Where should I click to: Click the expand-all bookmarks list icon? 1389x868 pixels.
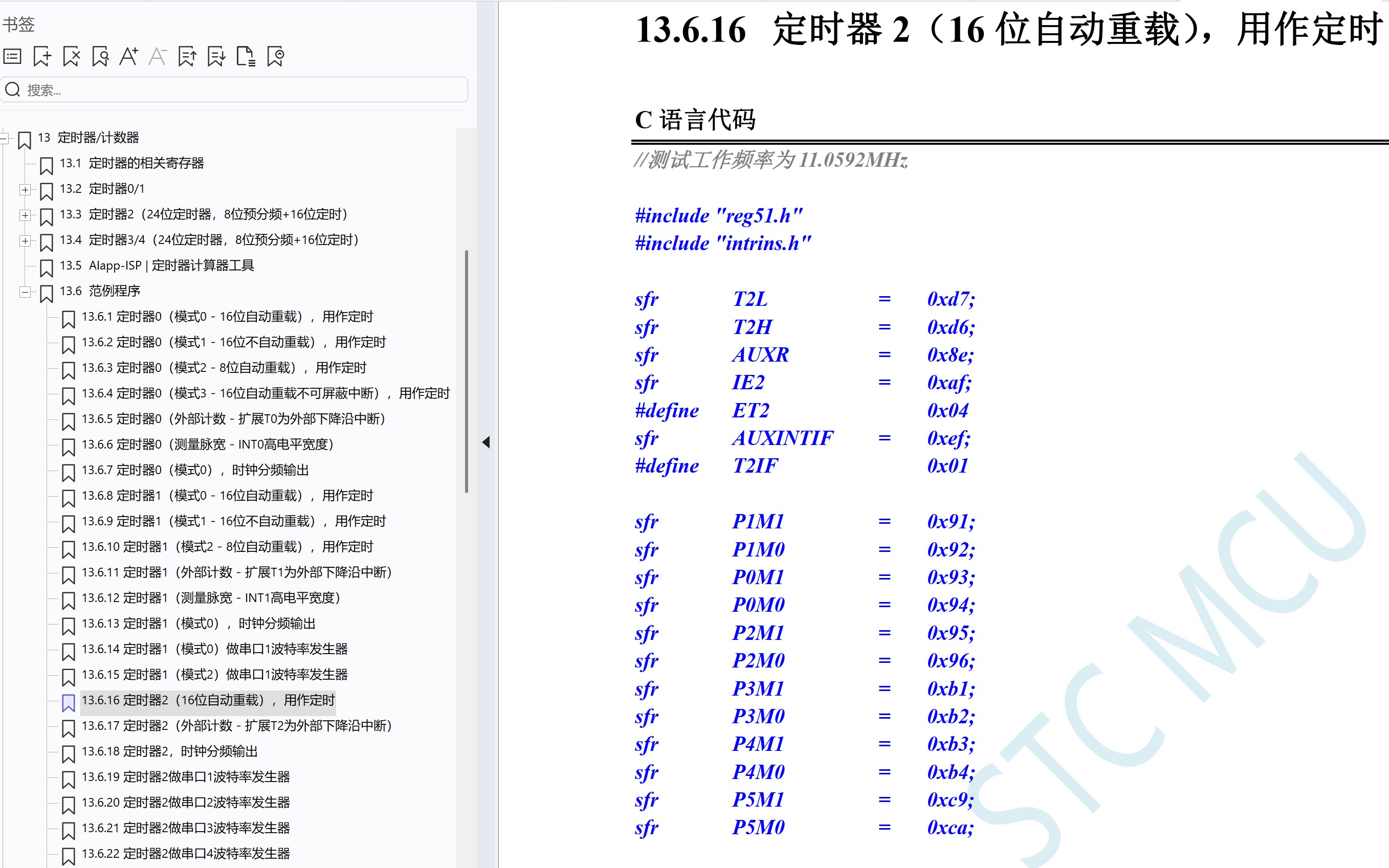pos(13,56)
